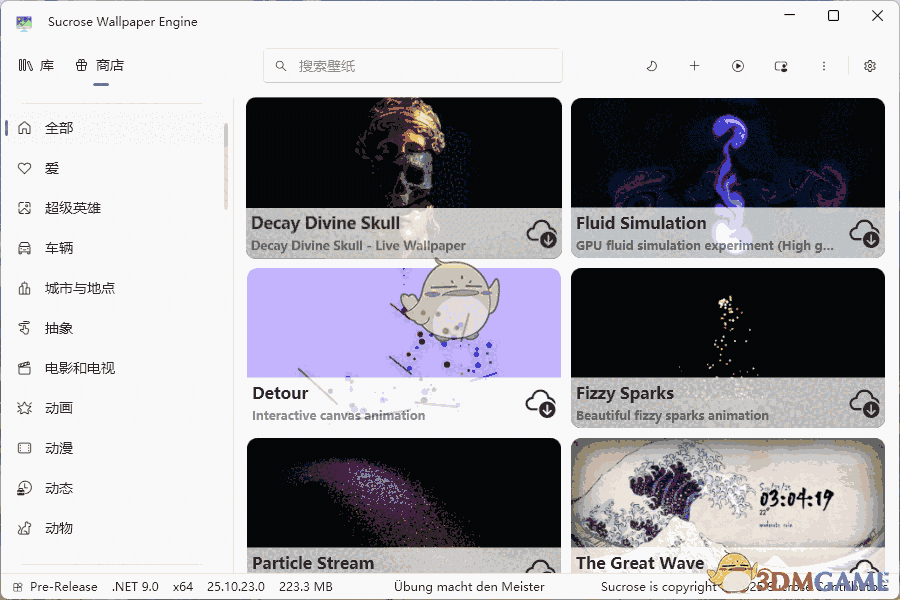Image resolution: width=900 pixels, height=600 pixels.
Task: Switch to the 超级英雄 category
Action: click(x=68, y=208)
